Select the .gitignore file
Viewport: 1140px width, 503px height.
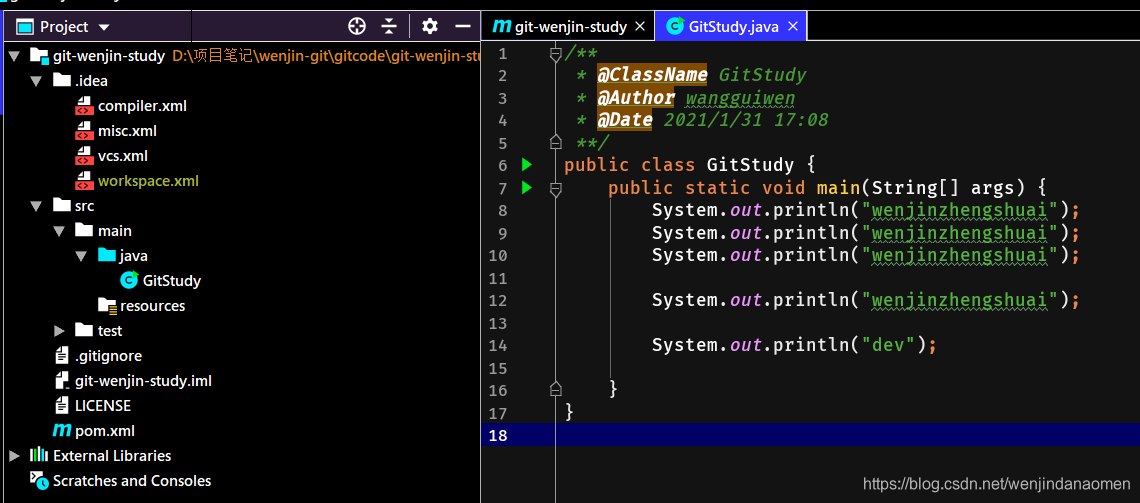(x=108, y=356)
